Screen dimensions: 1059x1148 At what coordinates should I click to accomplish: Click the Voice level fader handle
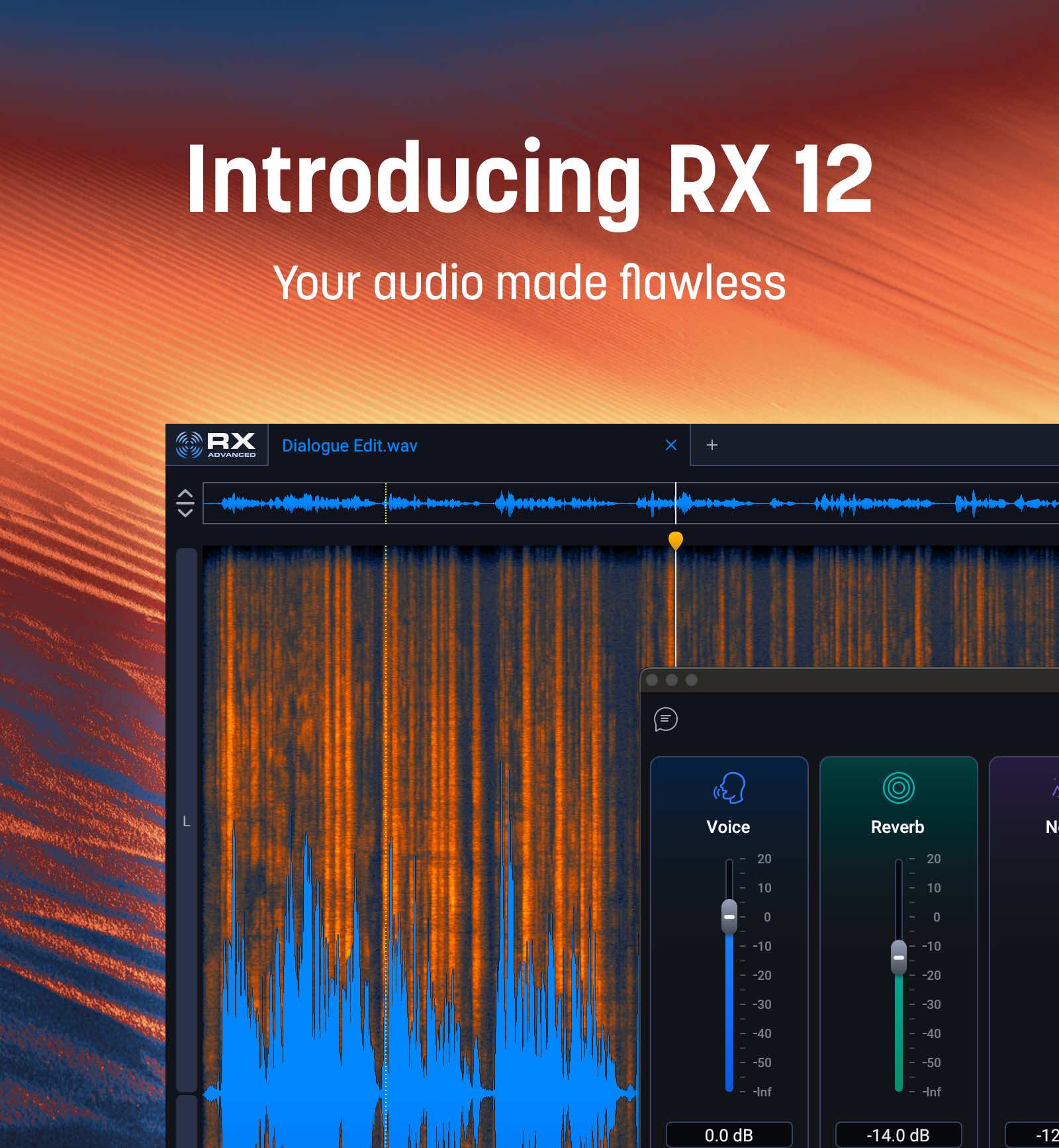coord(728,916)
